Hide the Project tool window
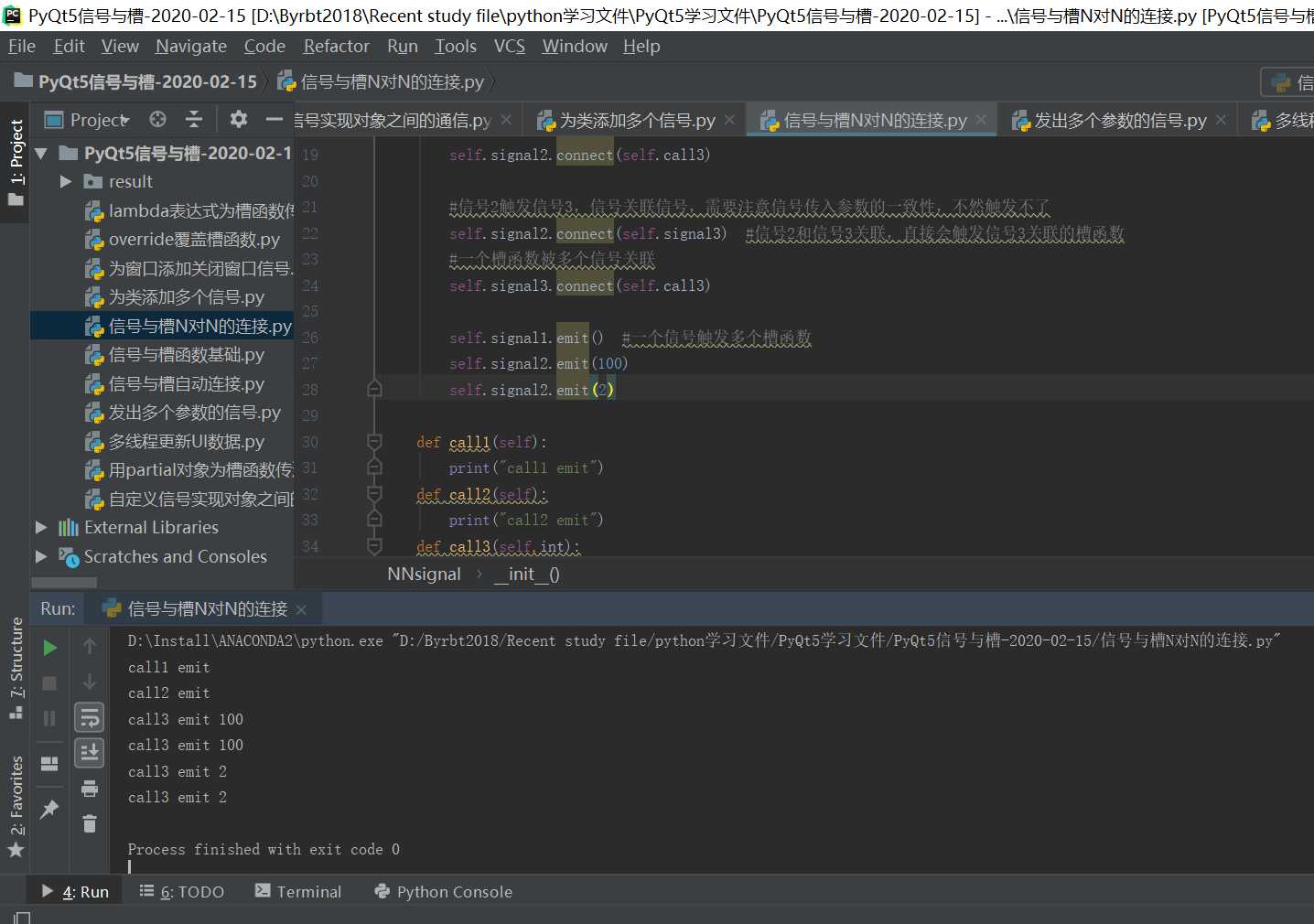 [x=275, y=119]
